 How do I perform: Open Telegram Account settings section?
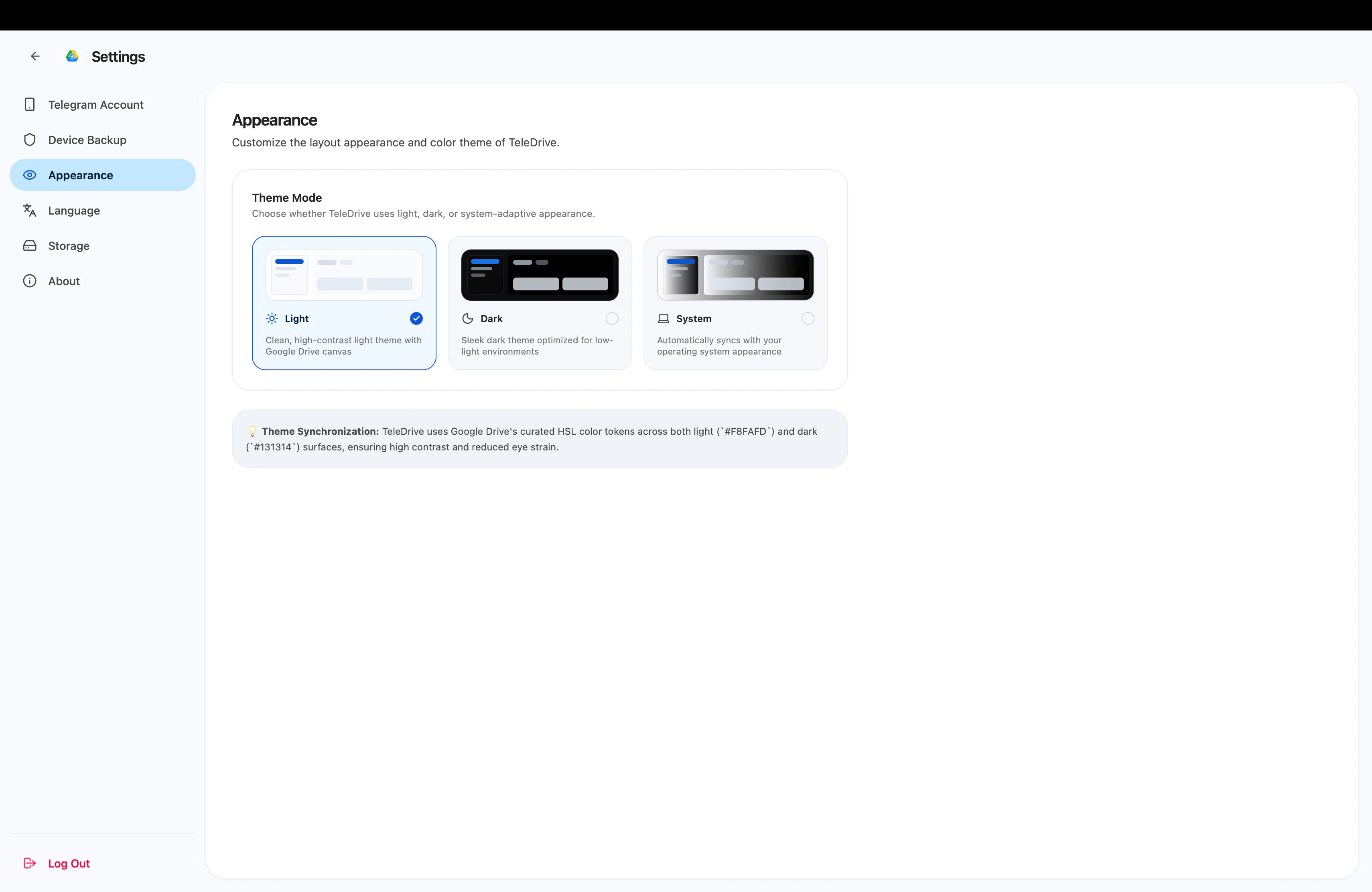tap(103, 104)
